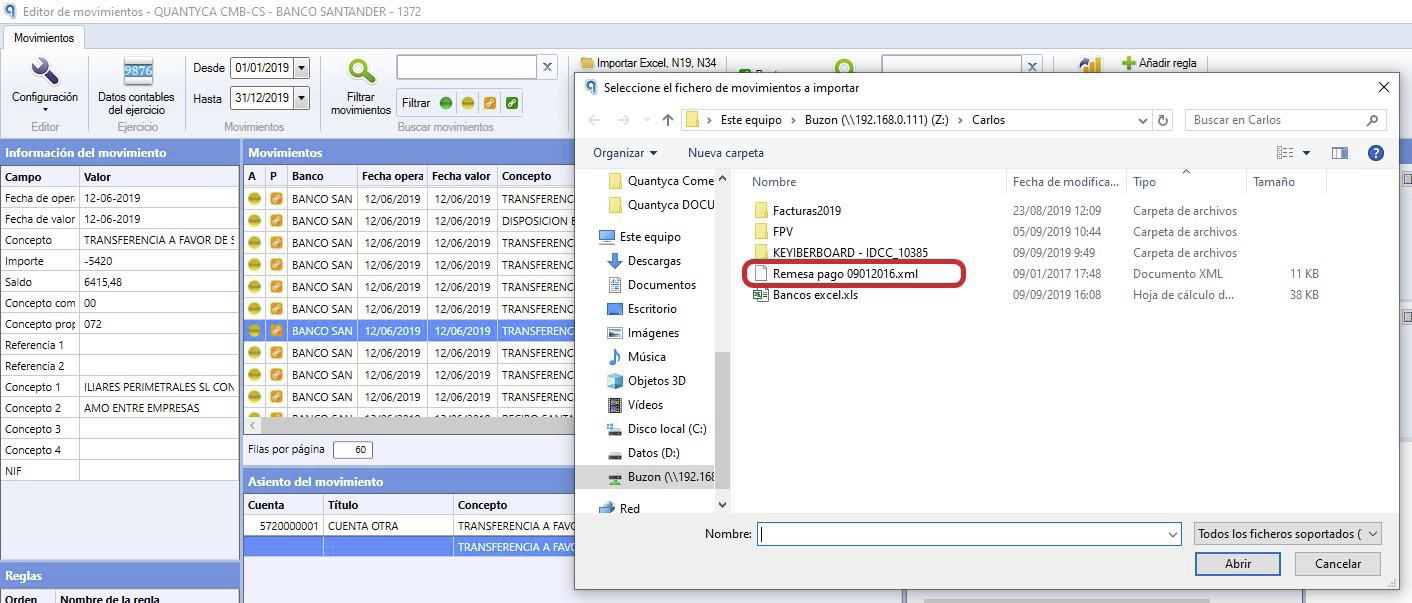Click the Abrir button
Image resolution: width=1412 pixels, height=603 pixels.
1238,564
